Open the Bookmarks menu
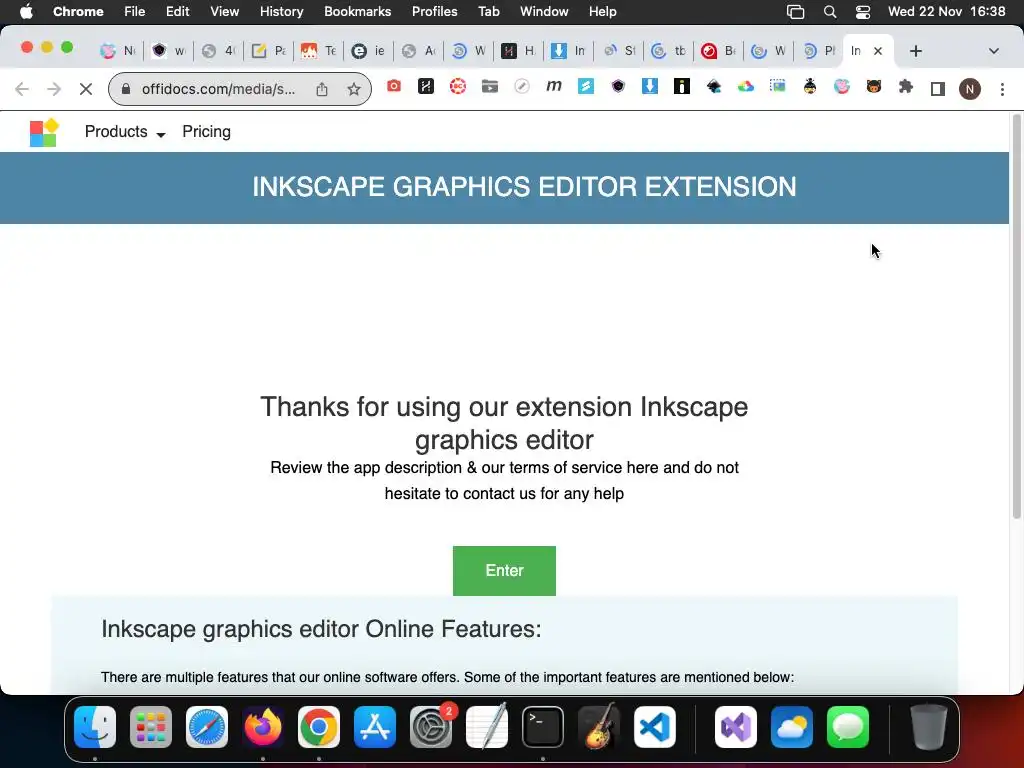The width and height of the screenshot is (1024, 768). [x=357, y=12]
